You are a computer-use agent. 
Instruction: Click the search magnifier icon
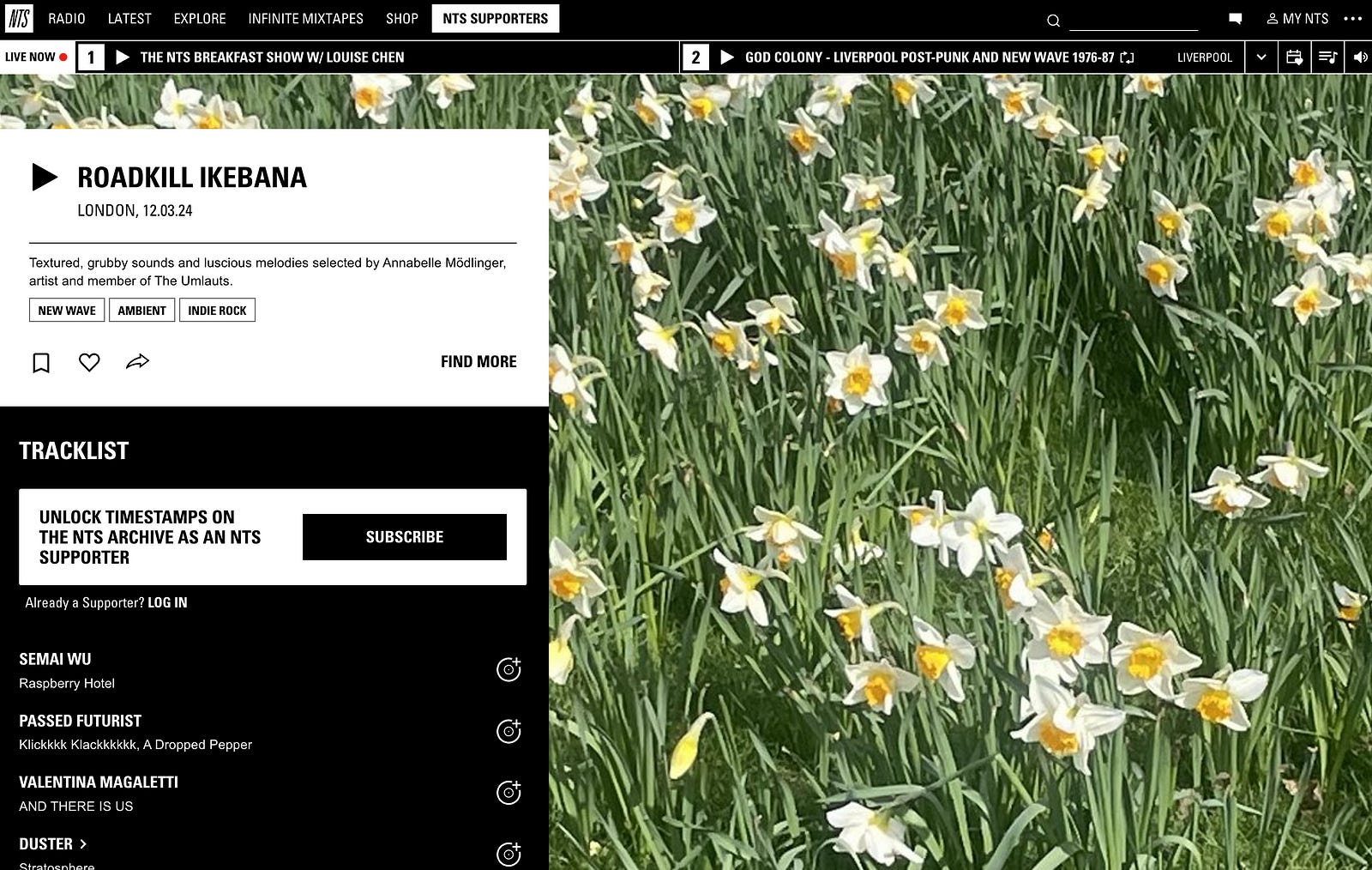1054,21
